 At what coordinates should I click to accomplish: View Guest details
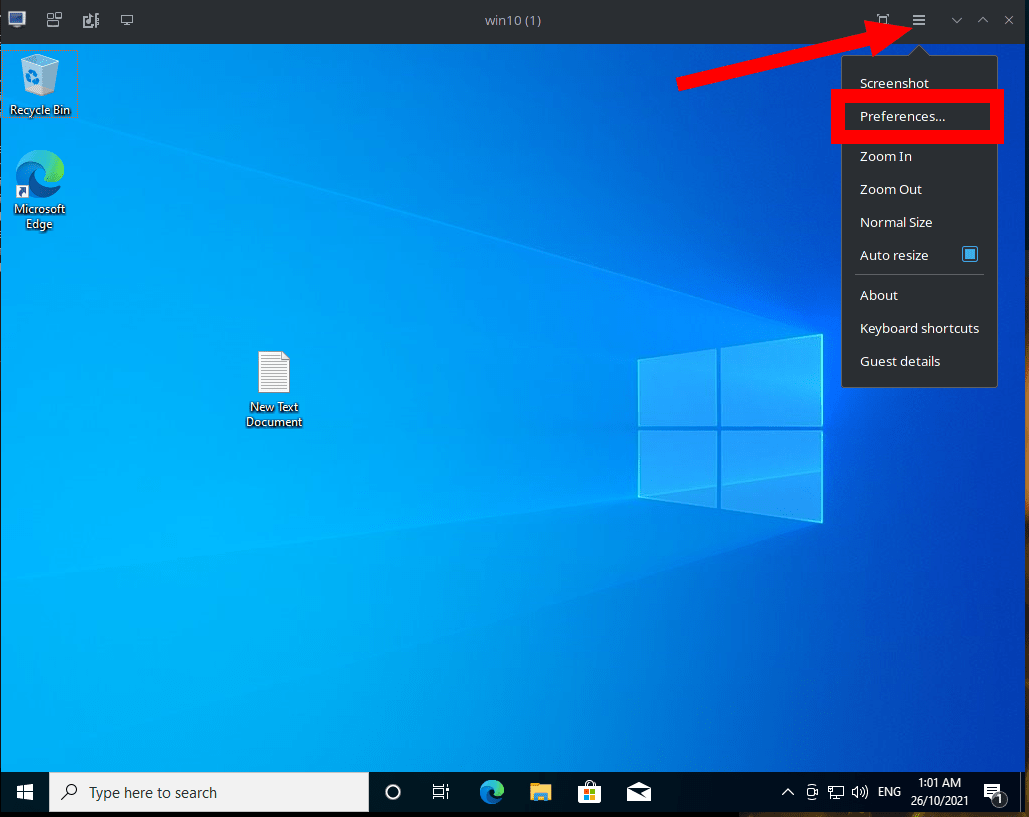pos(900,361)
